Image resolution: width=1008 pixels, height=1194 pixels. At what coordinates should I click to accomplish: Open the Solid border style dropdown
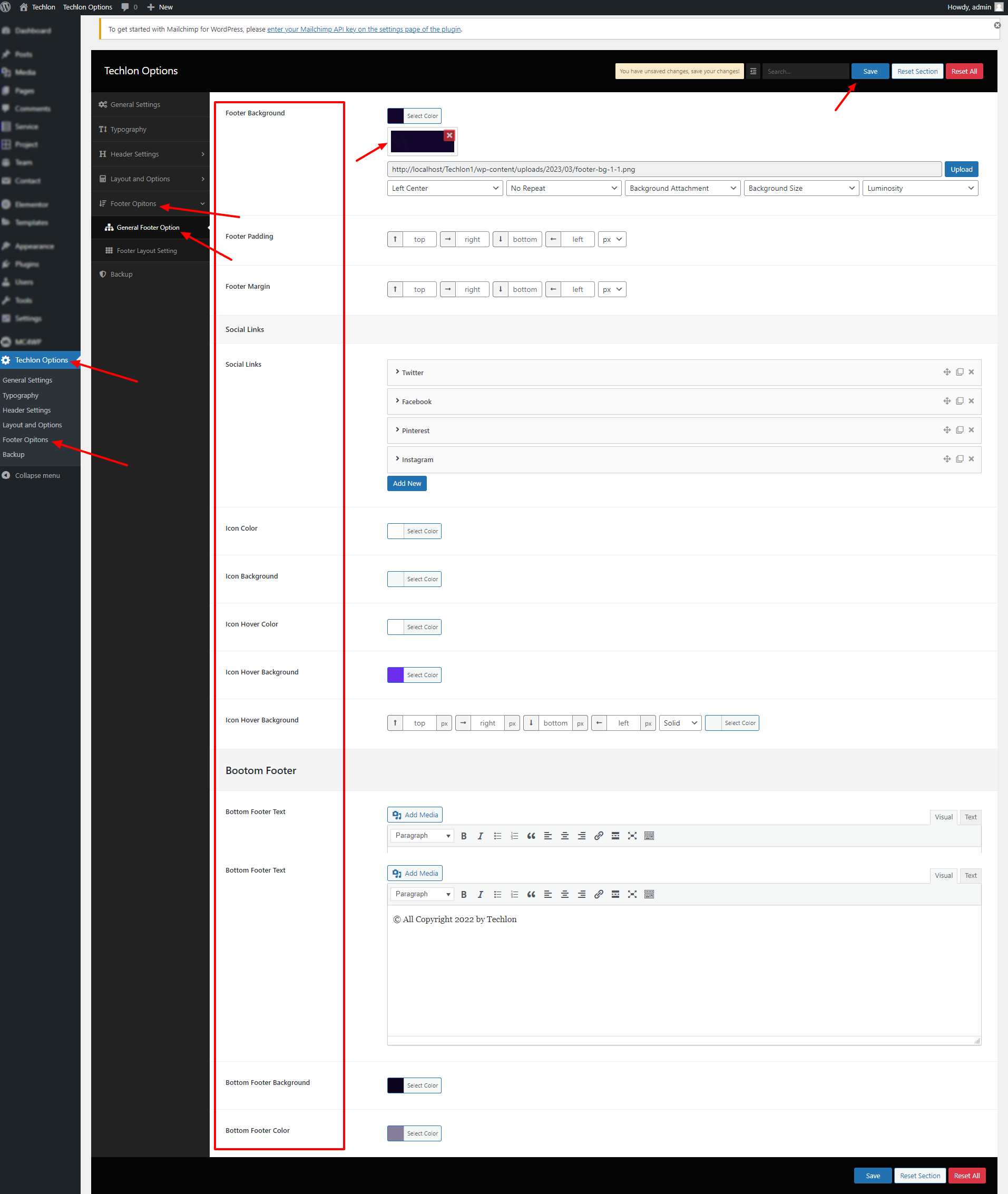679,723
